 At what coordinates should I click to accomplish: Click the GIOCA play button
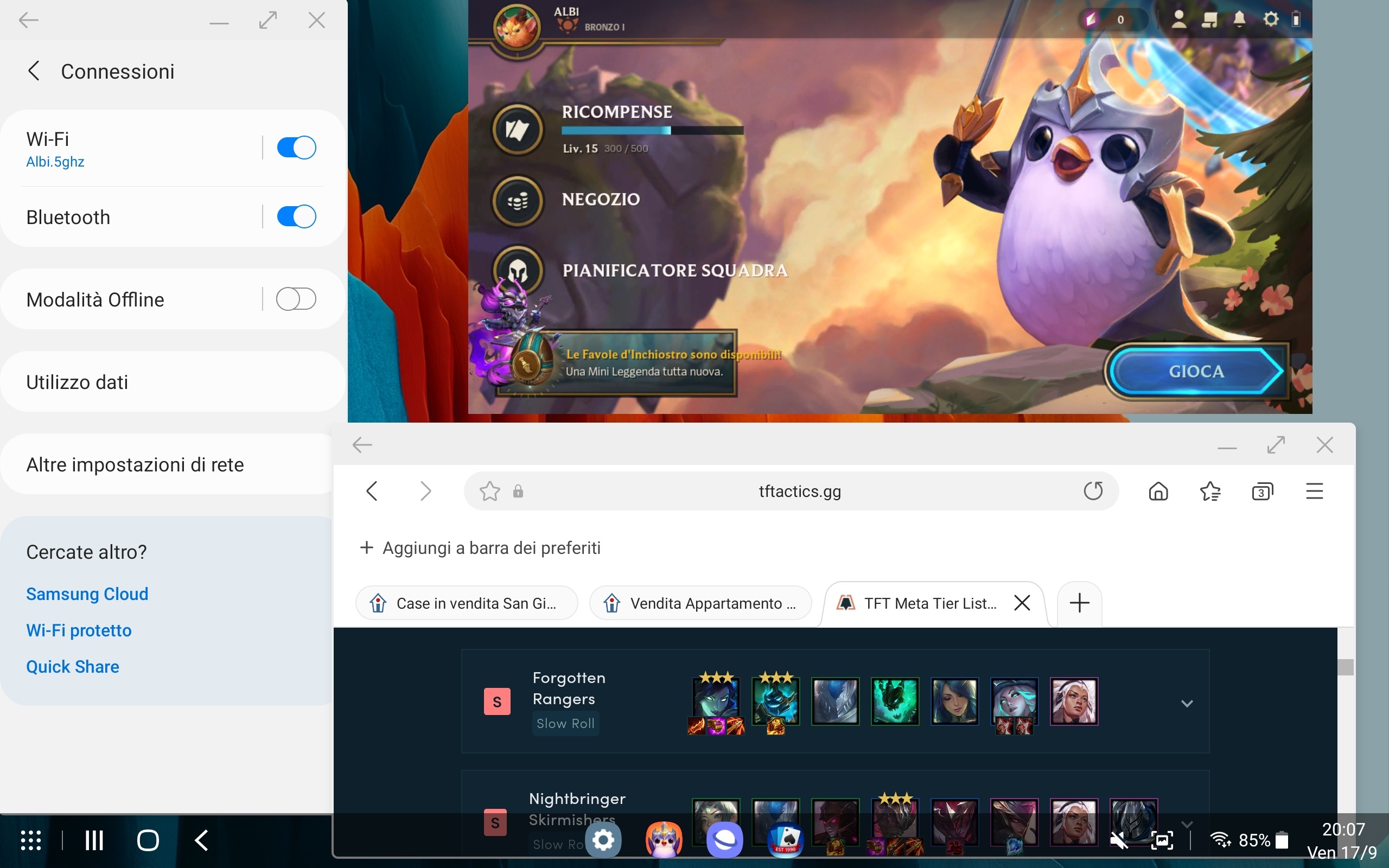click(x=1196, y=372)
